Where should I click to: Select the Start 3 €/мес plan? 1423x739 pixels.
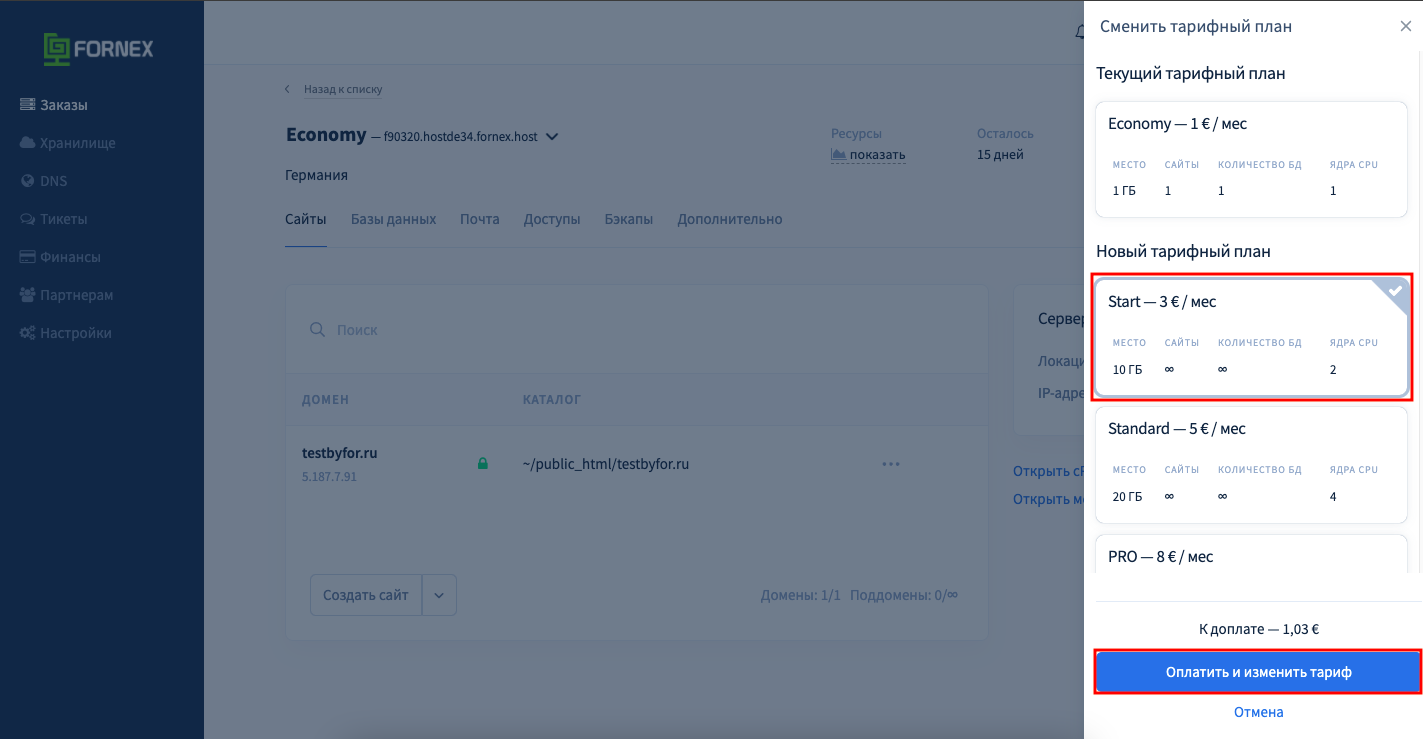click(x=1251, y=337)
